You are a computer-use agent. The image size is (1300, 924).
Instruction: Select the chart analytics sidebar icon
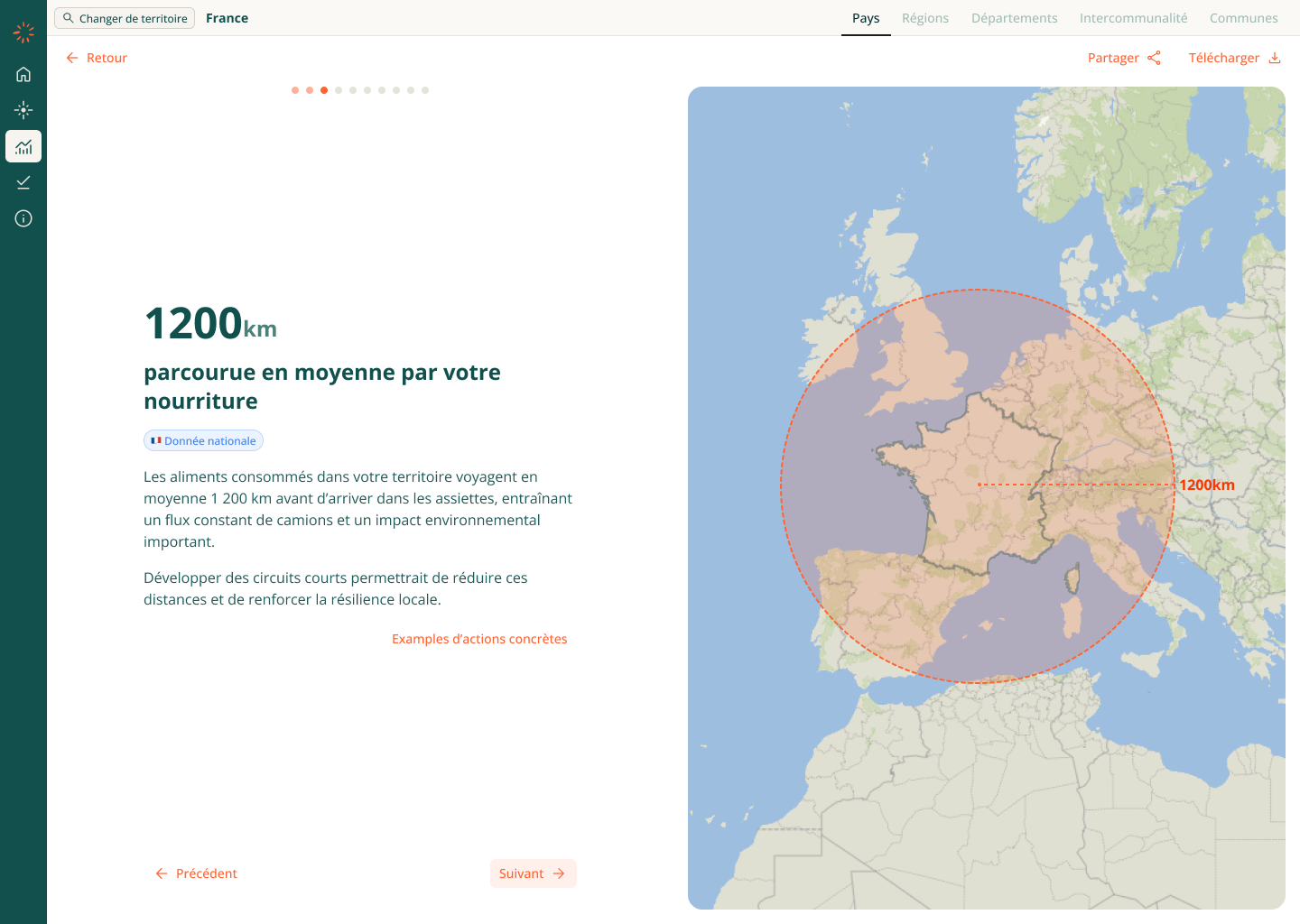pos(23,146)
